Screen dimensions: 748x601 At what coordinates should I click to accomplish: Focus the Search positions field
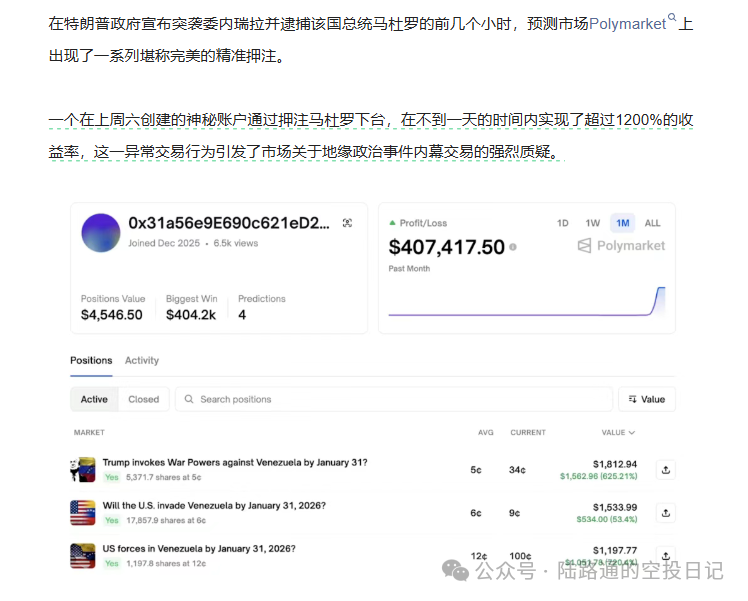394,399
